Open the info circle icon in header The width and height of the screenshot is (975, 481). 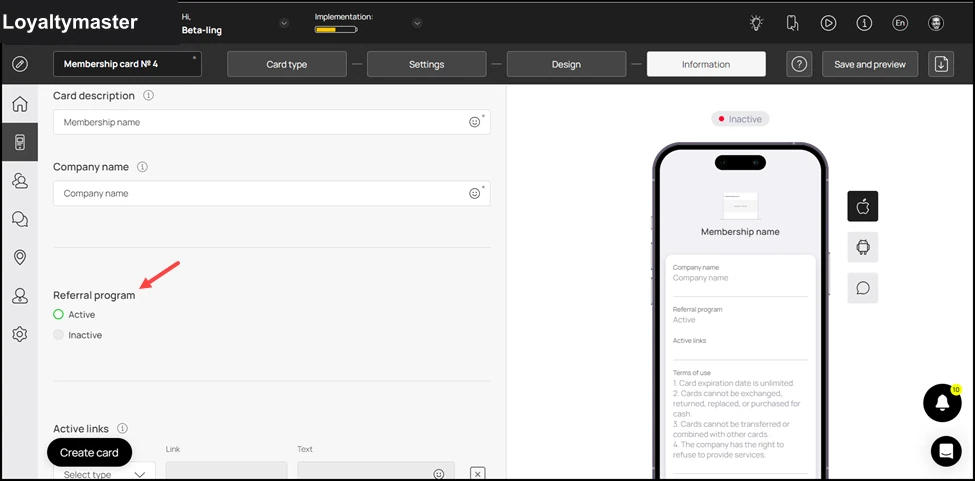[864, 23]
